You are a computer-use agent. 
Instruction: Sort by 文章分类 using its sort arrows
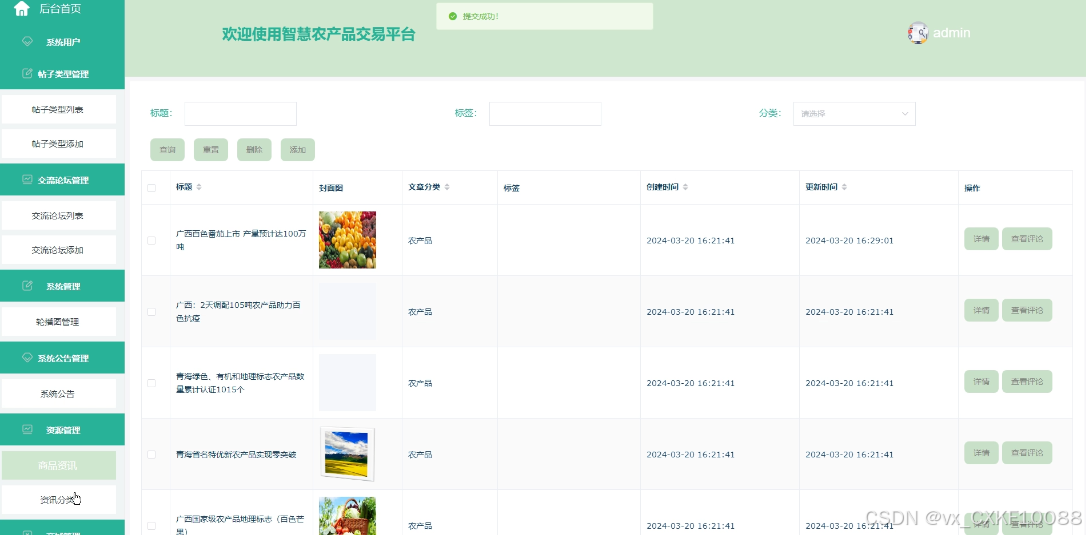coord(447,187)
